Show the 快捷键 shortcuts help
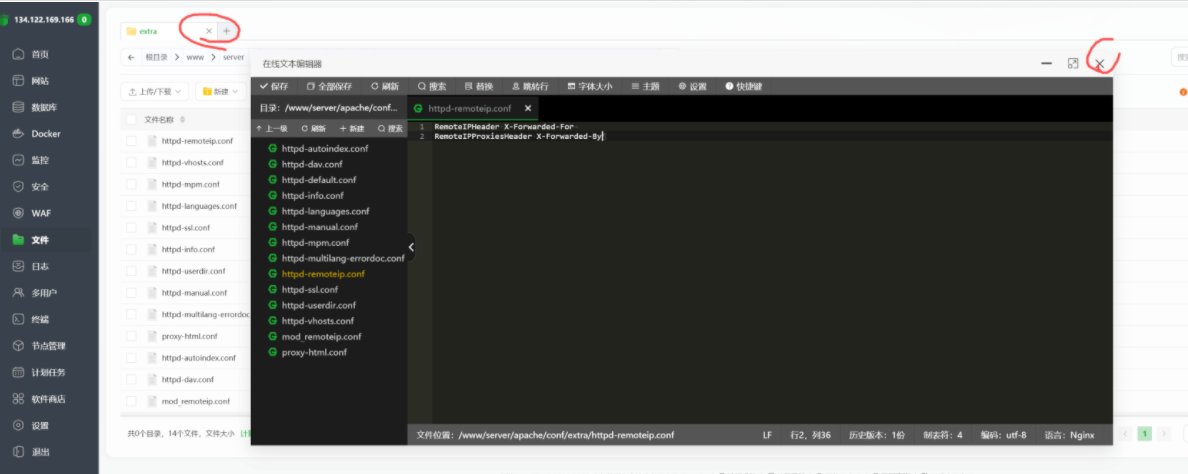1188x474 pixels. (743, 86)
